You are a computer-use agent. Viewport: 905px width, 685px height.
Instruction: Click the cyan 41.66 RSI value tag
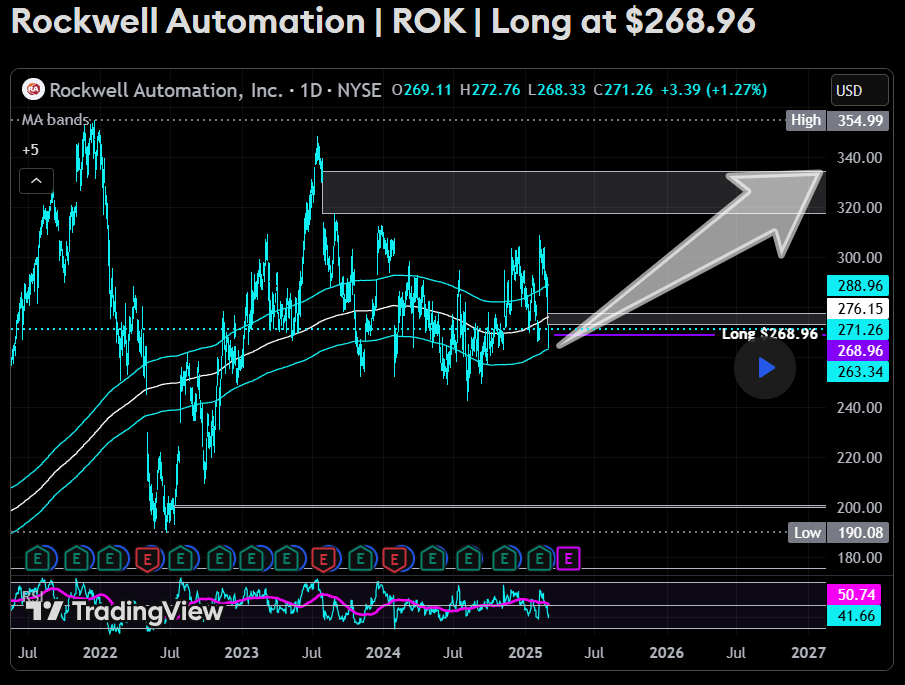click(x=855, y=616)
